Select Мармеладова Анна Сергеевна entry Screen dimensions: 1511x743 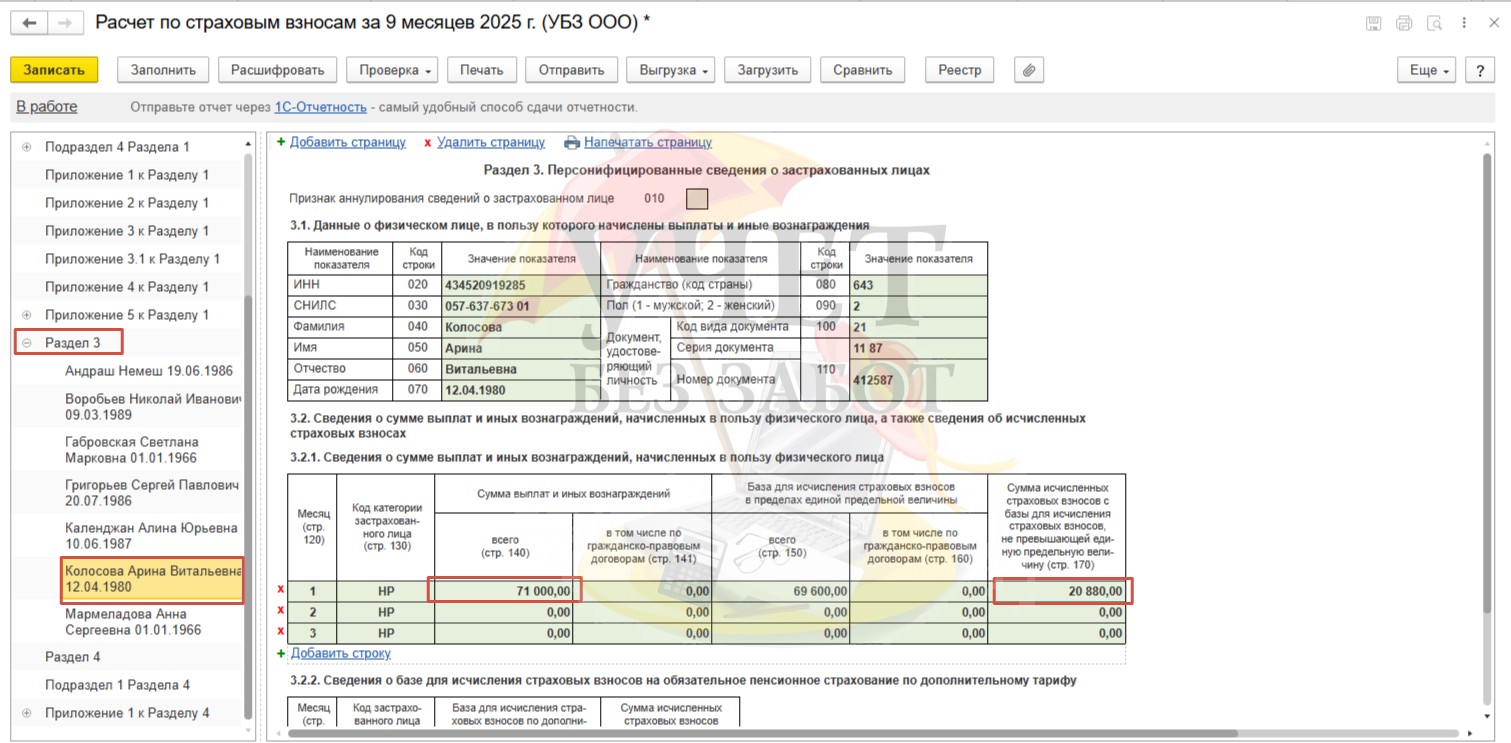click(133, 622)
